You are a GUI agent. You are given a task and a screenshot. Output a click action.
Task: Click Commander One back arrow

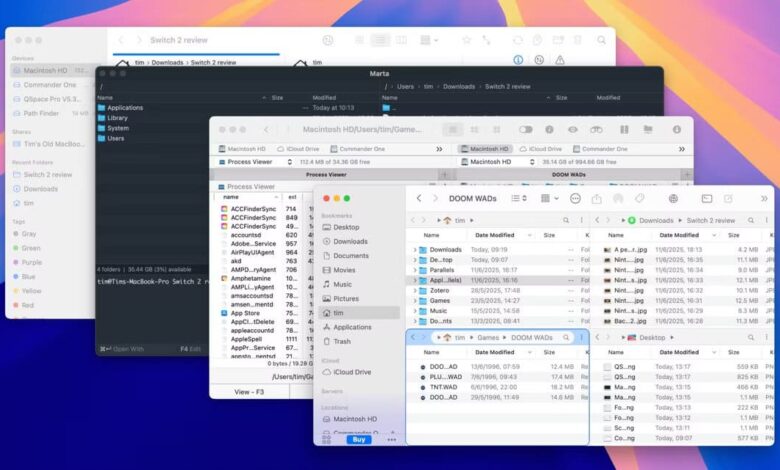[x=266, y=129]
